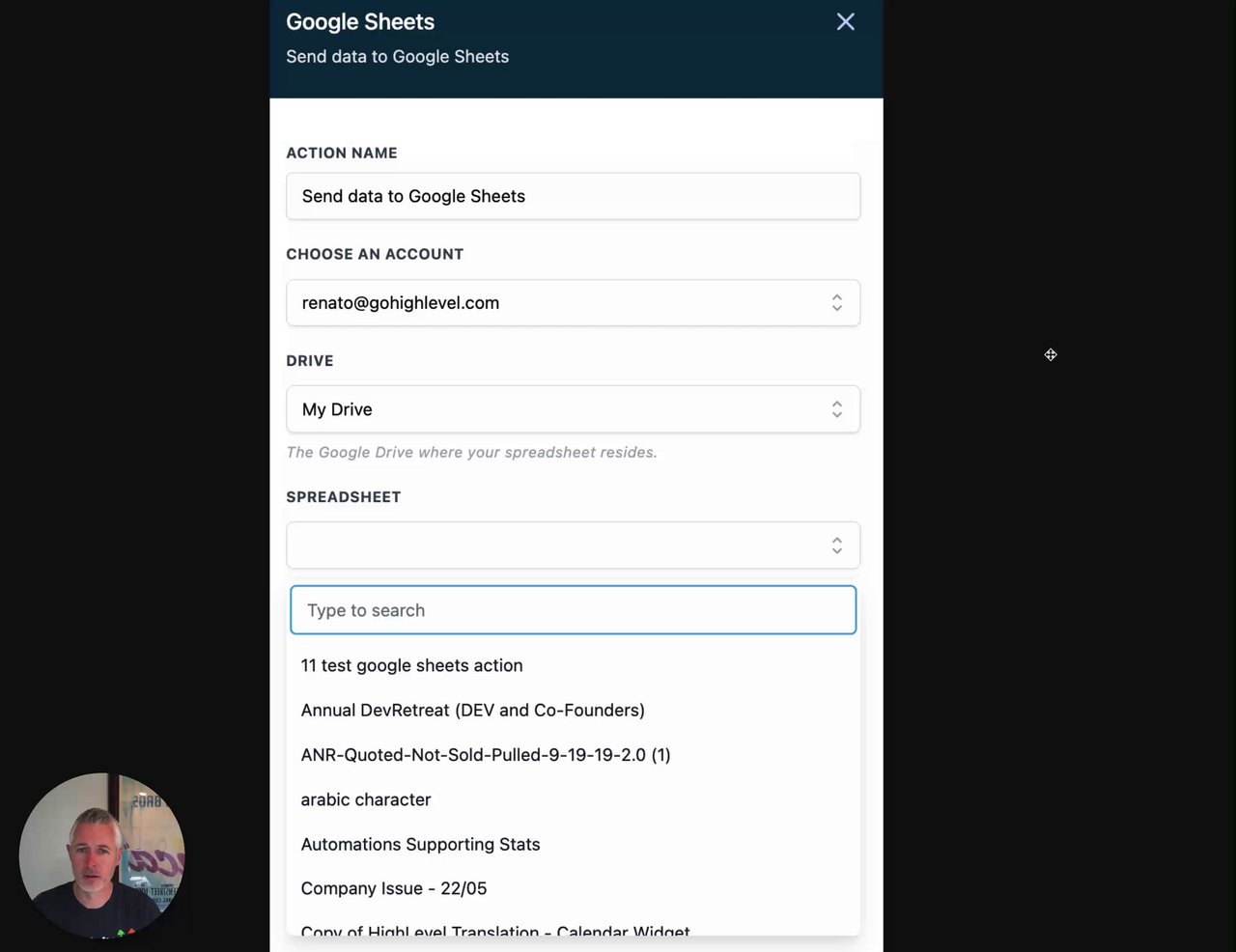
Task: Open the Drive dropdown showing My Drive
Action: pos(573,409)
